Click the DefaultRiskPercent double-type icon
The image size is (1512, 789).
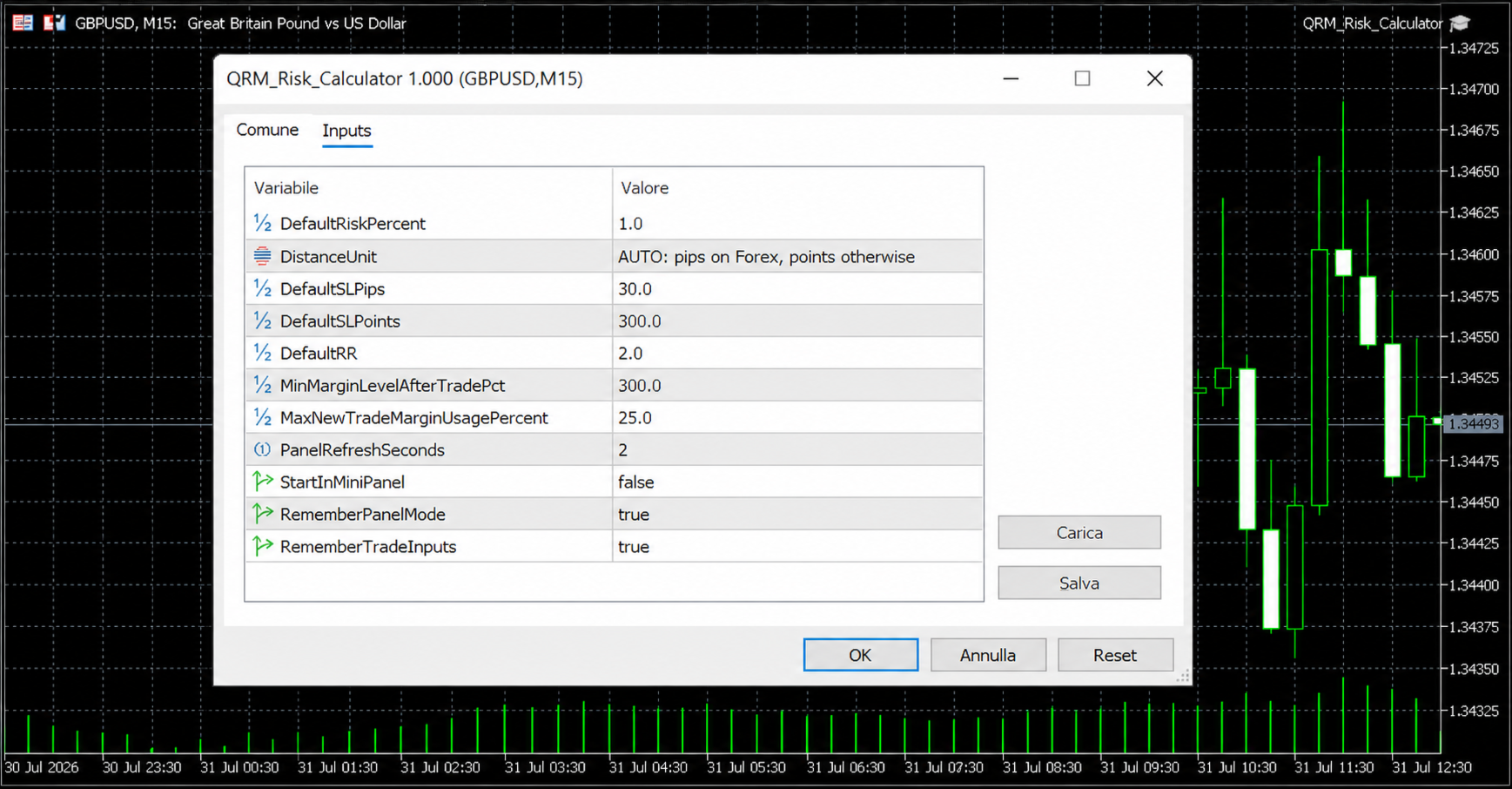262,223
